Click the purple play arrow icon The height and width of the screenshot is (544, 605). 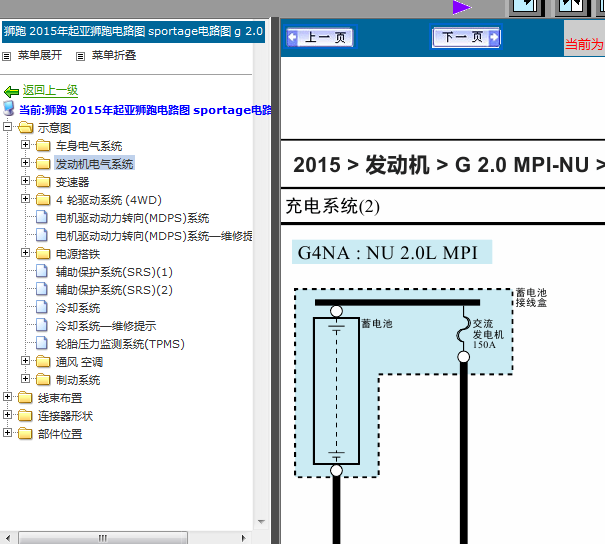461,7
